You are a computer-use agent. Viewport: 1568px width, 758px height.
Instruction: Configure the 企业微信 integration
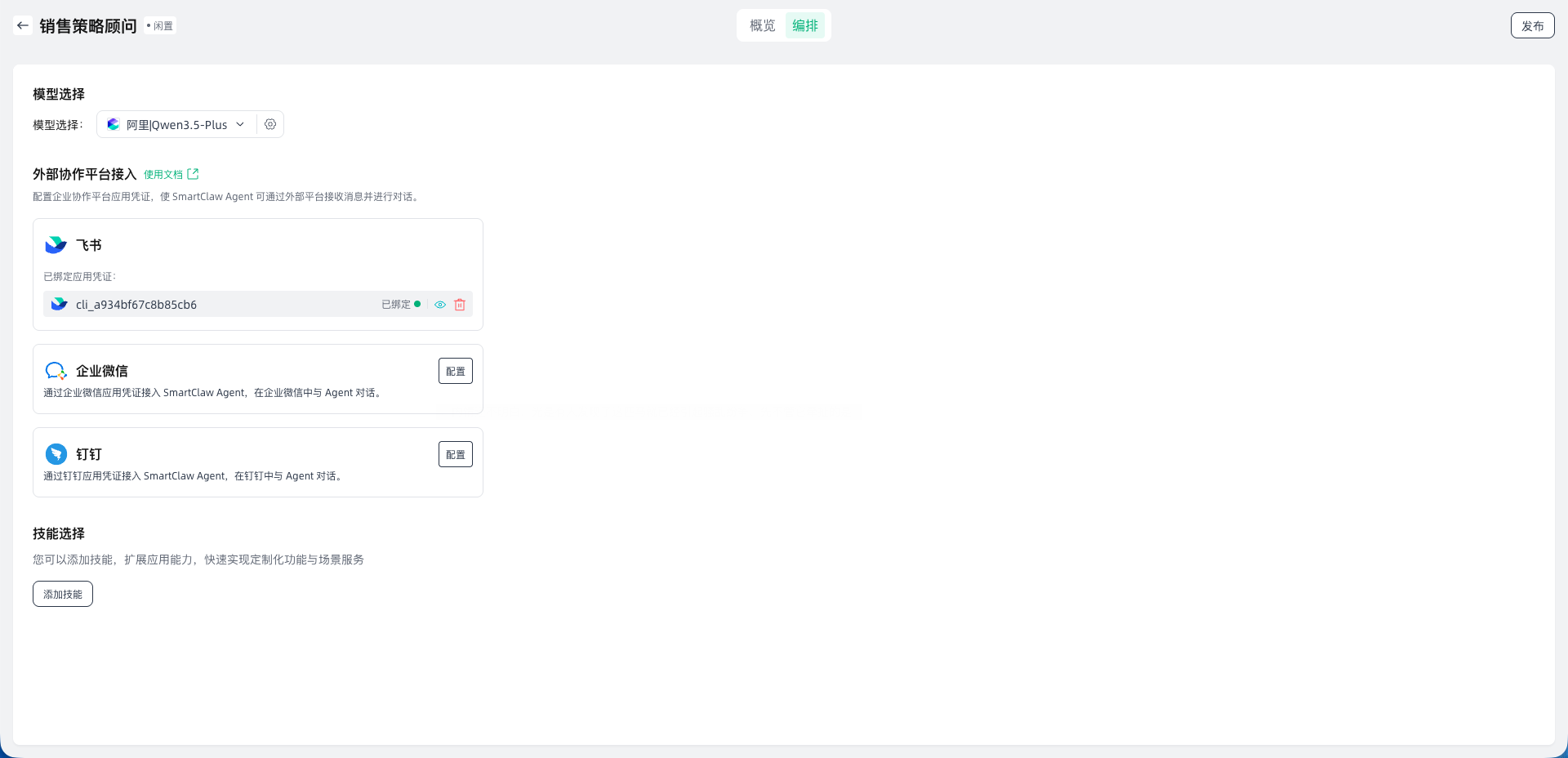pyautogui.click(x=455, y=371)
